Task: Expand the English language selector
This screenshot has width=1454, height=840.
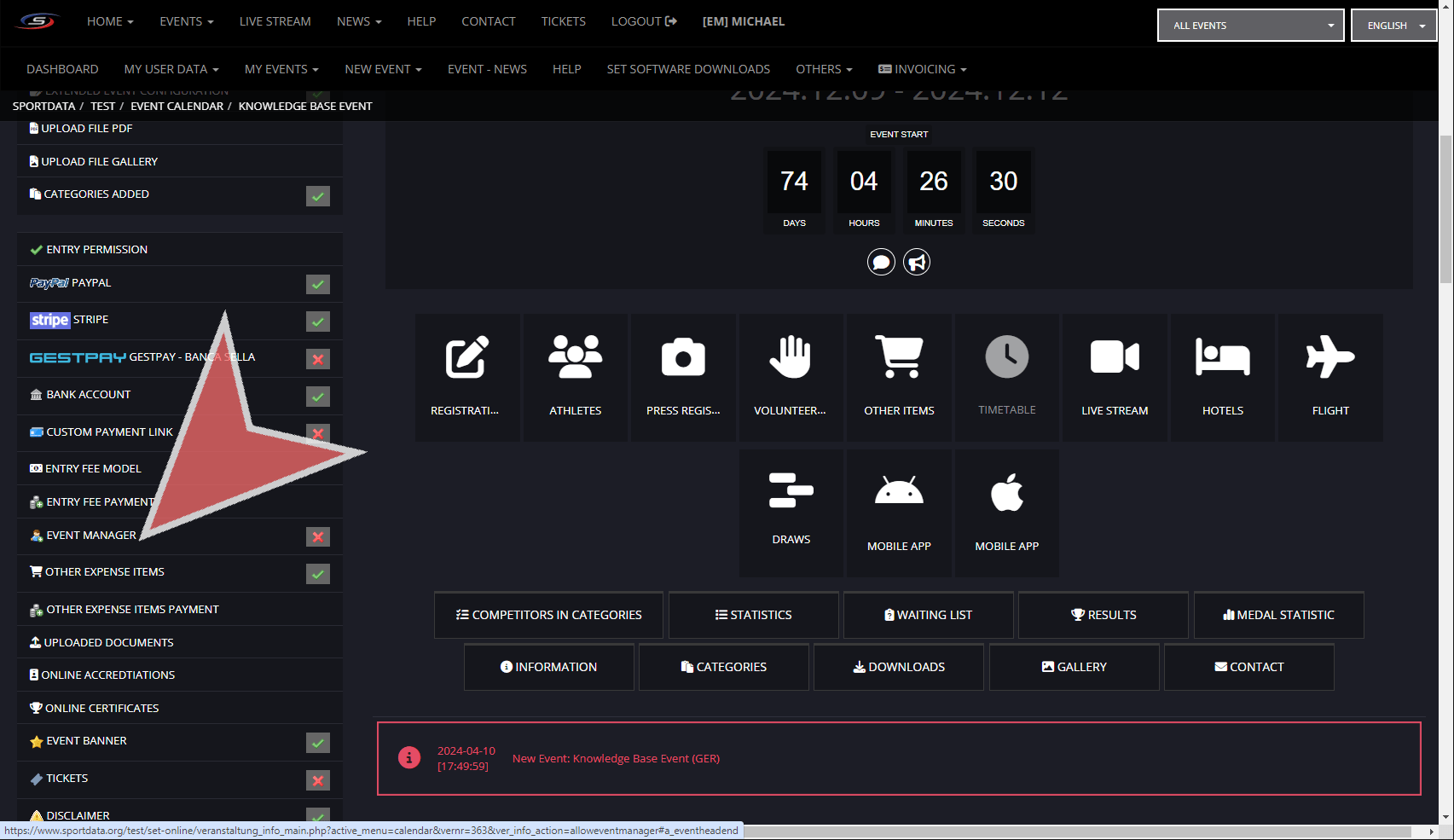Action: (x=1394, y=26)
